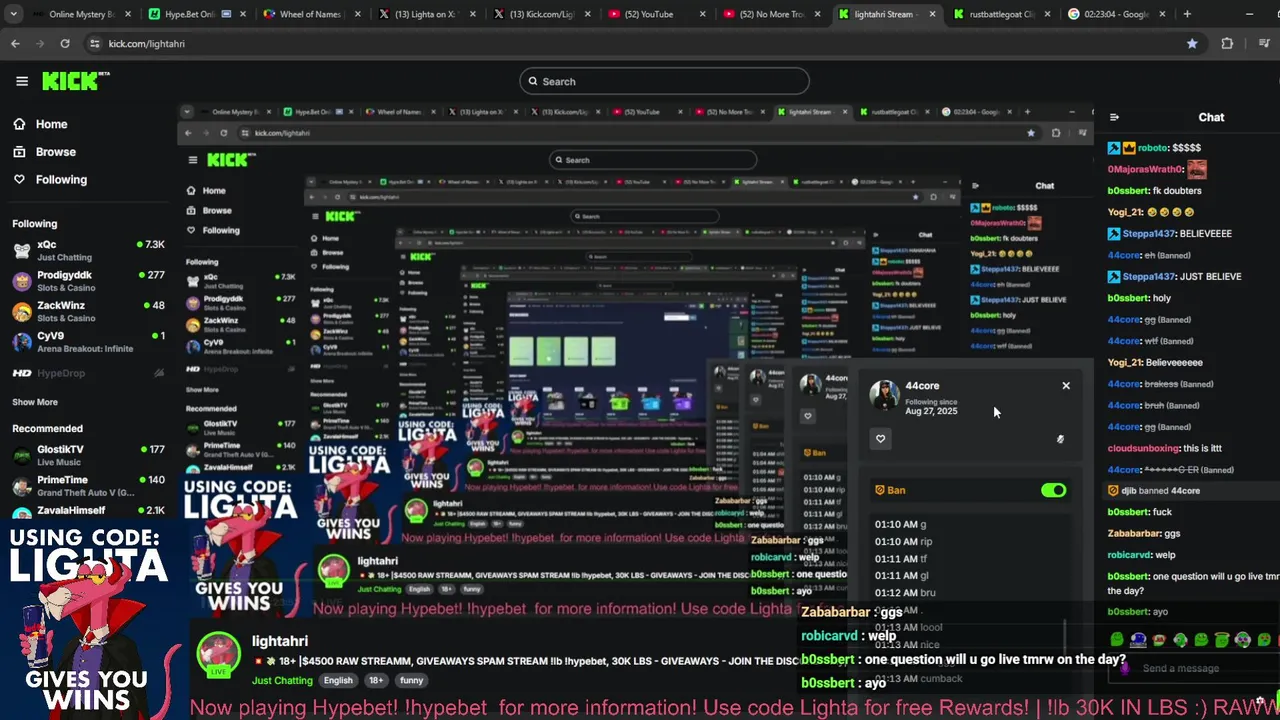The image size is (1280, 720).
Task: Bookmark this page with the star icon
Action: (x=1192, y=44)
